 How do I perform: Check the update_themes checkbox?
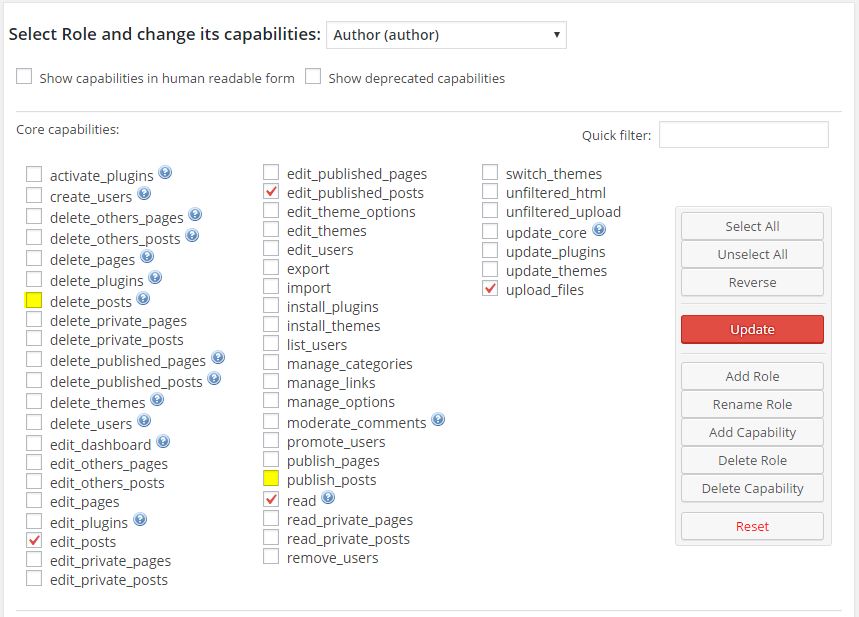[490, 269]
